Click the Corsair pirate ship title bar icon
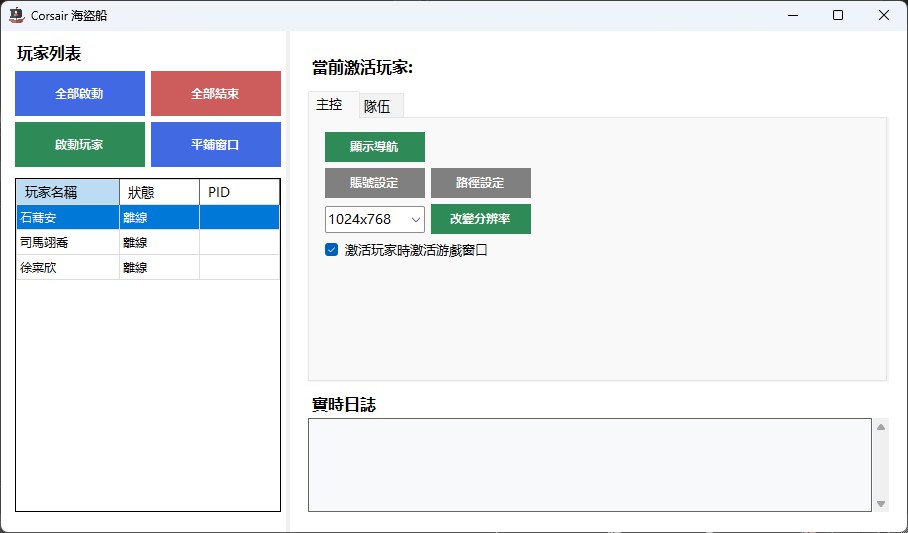Image resolution: width=908 pixels, height=533 pixels. pos(16,15)
